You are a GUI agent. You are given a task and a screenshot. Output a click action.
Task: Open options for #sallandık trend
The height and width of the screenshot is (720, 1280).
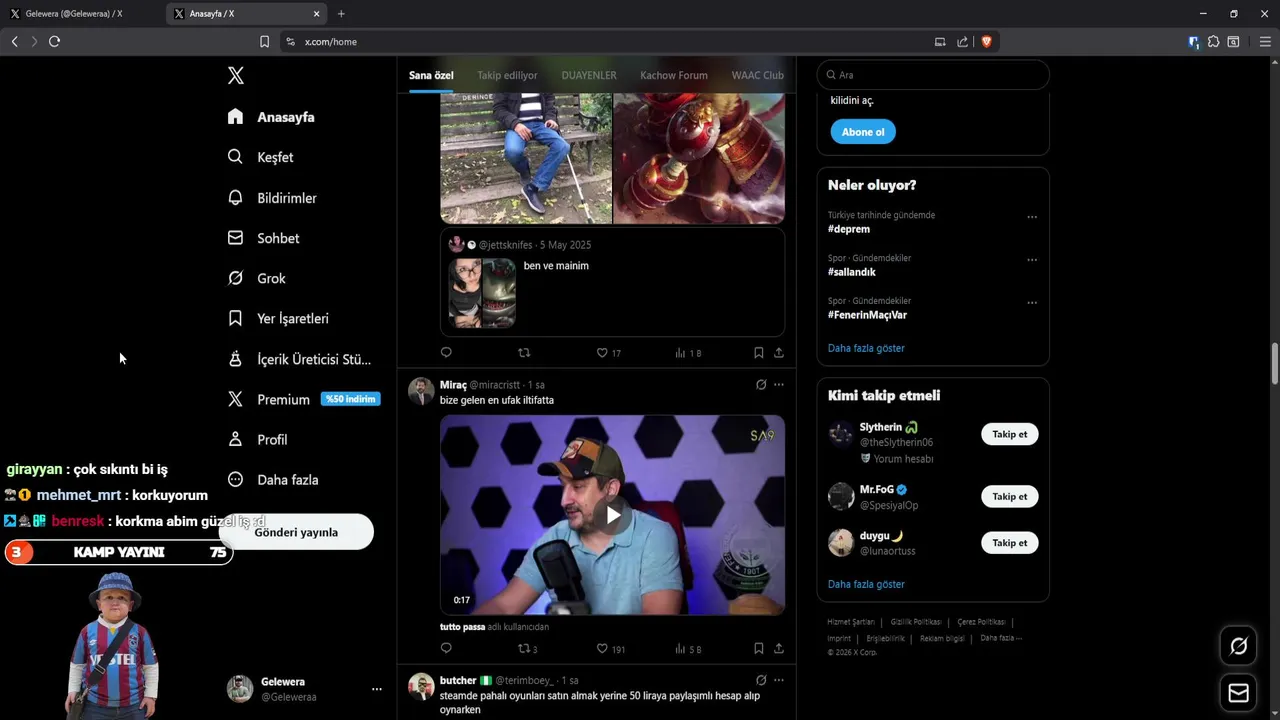coord(1032,259)
